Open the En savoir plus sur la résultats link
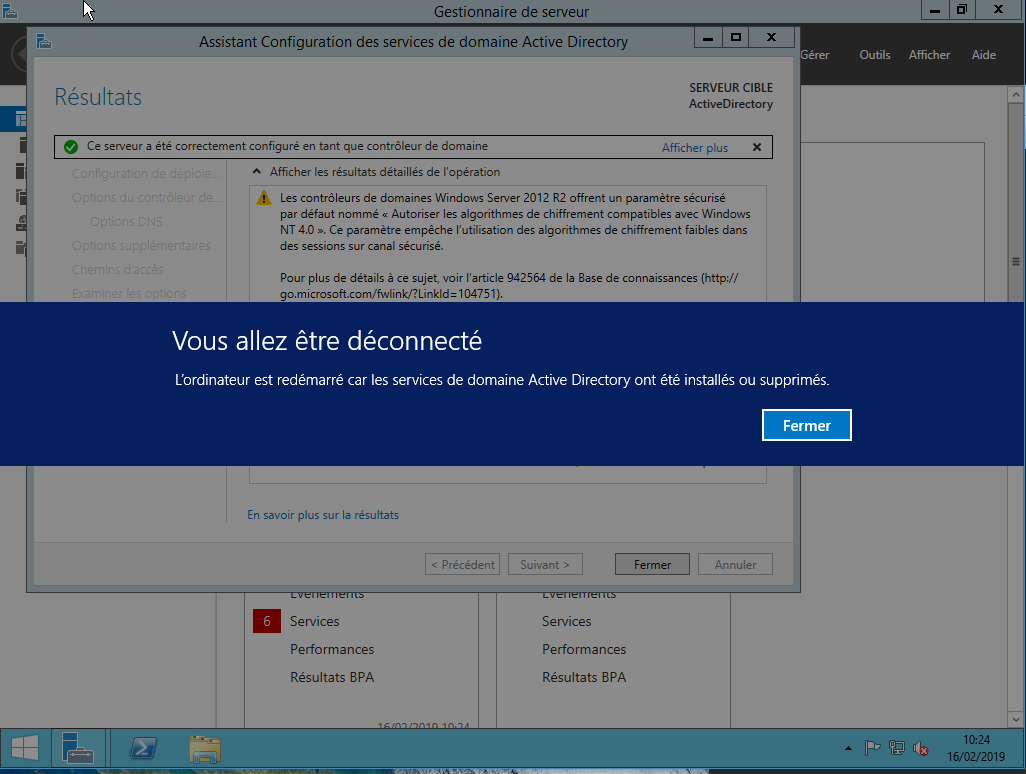Viewport: 1026px width, 774px height. click(x=323, y=515)
